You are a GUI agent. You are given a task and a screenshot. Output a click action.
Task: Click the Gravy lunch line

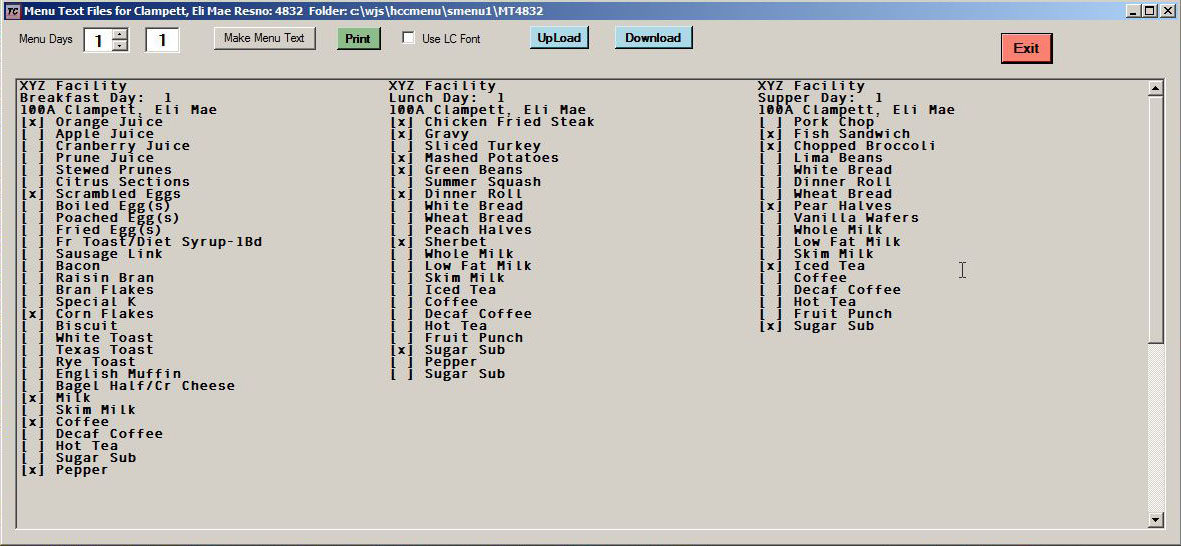tap(429, 134)
